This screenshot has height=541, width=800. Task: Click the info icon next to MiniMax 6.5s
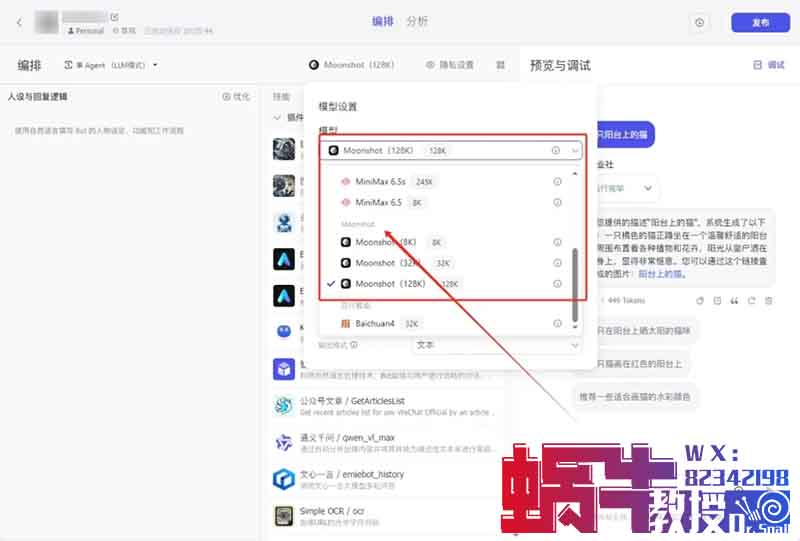point(557,182)
